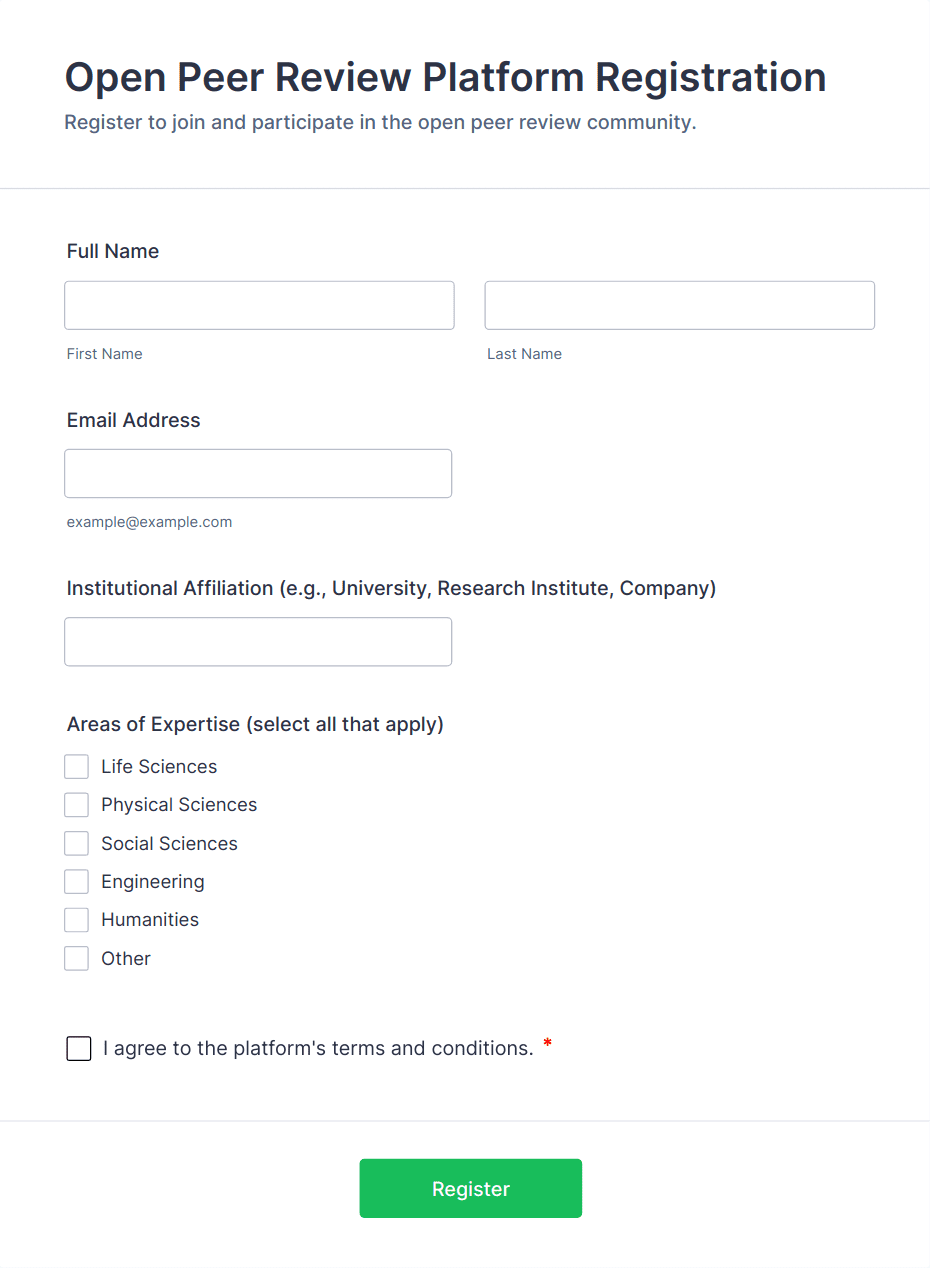This screenshot has height=1268, width=930.
Task: Agree to the platform's terms checkbox
Action: (79, 1049)
